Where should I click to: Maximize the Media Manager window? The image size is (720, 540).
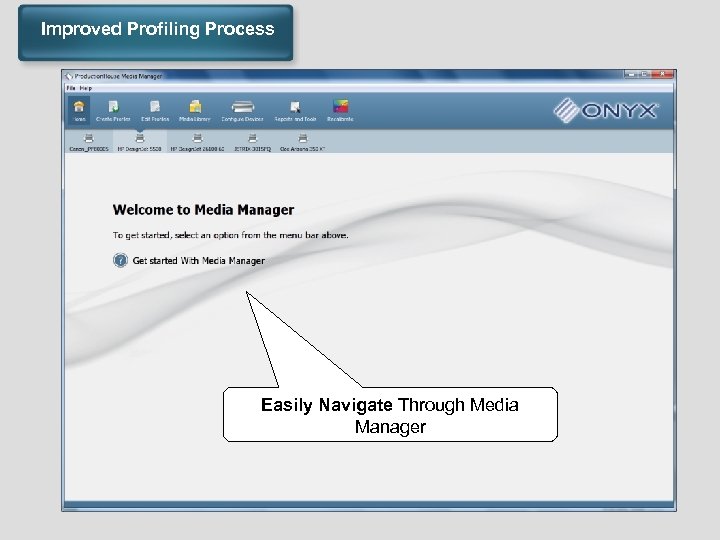646,74
